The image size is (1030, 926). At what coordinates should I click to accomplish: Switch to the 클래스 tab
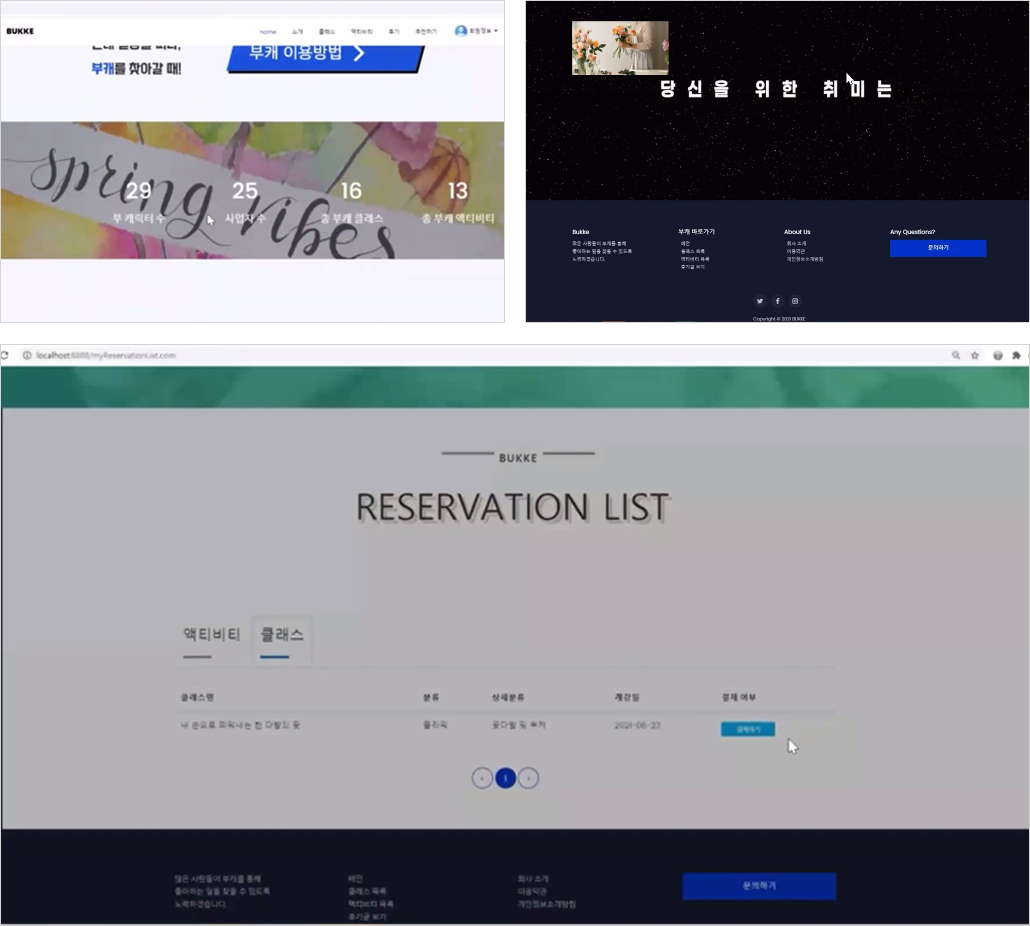point(282,634)
